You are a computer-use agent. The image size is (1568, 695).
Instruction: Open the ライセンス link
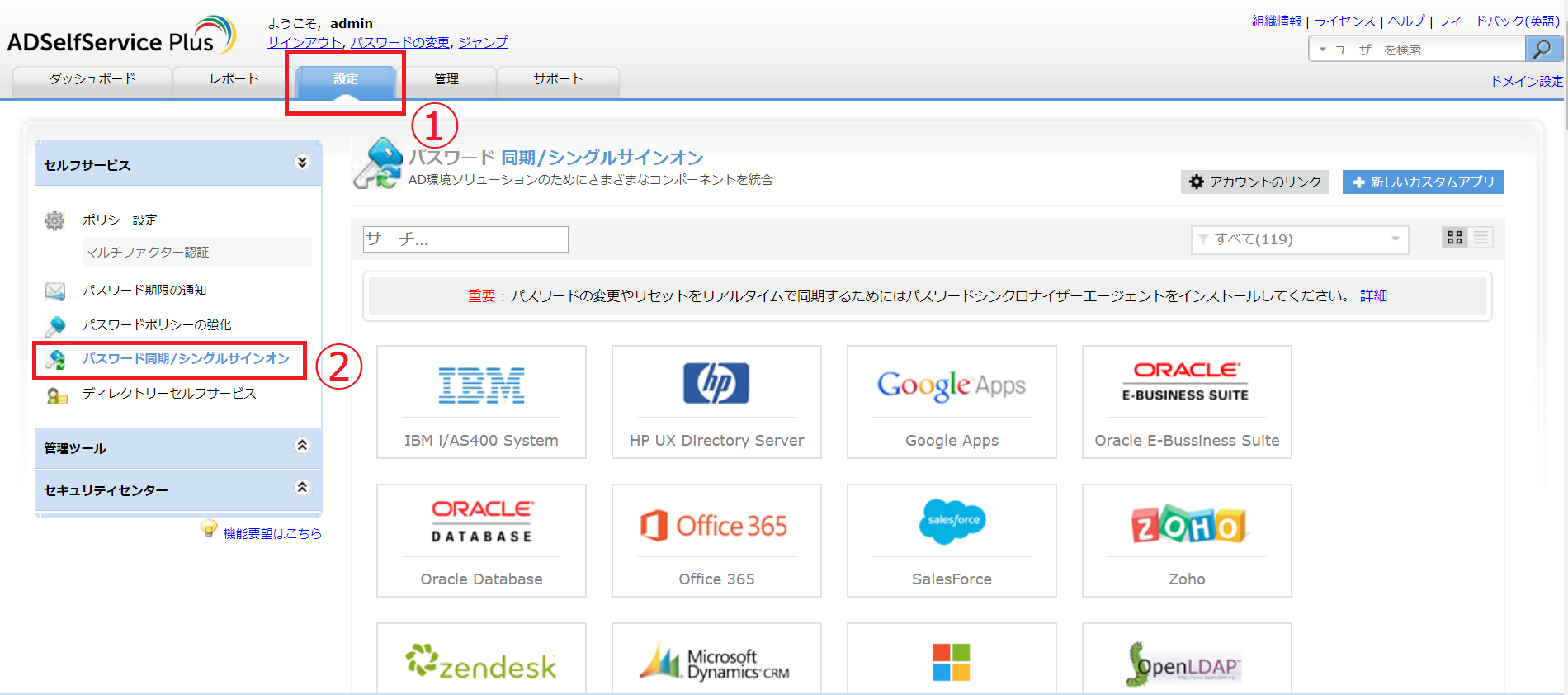point(1345,21)
